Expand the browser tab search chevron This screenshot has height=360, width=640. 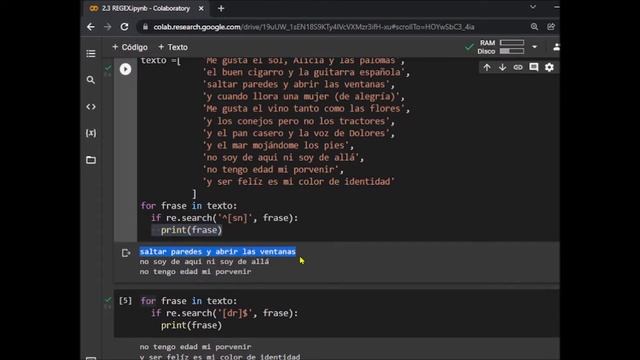pos(533,7)
